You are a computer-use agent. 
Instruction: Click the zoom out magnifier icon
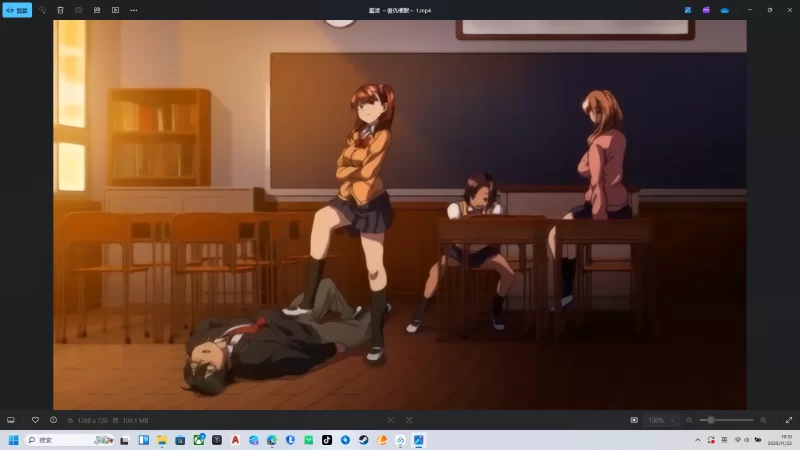[689, 420]
